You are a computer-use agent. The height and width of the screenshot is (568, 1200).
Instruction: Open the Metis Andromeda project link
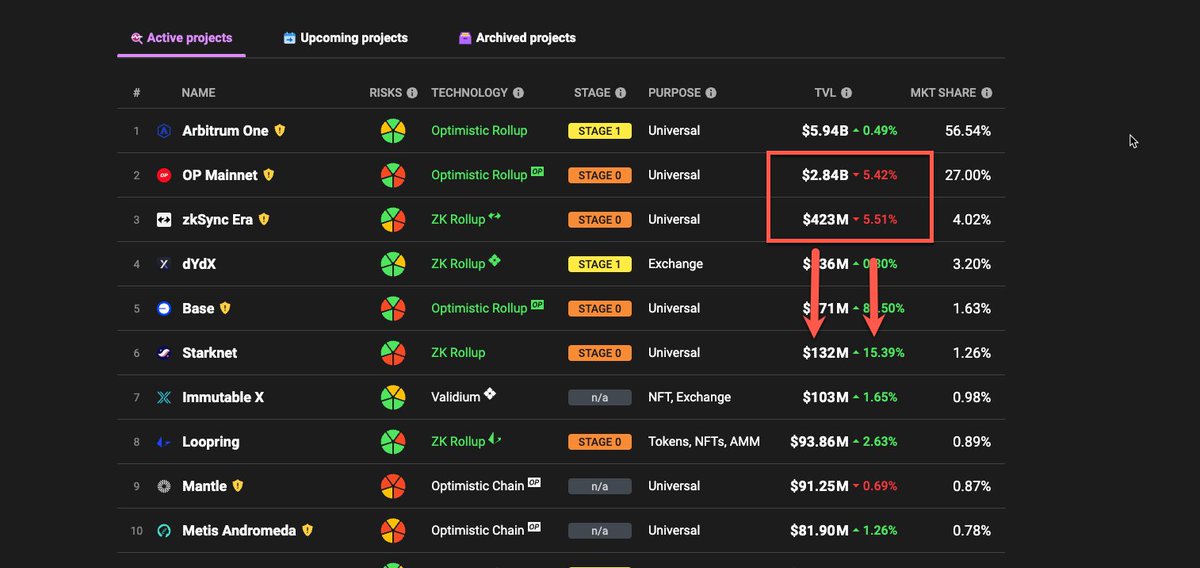click(239, 531)
